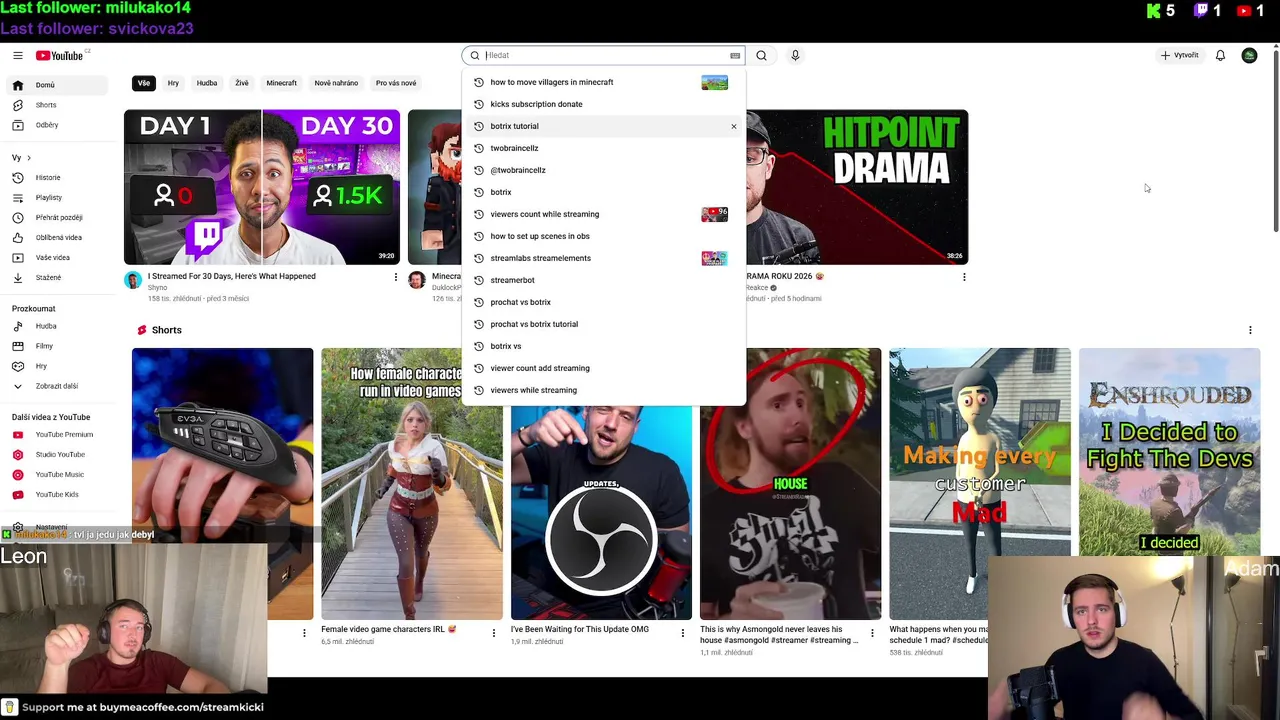Select the Hry filter chip
1280x720 pixels.
(173, 83)
